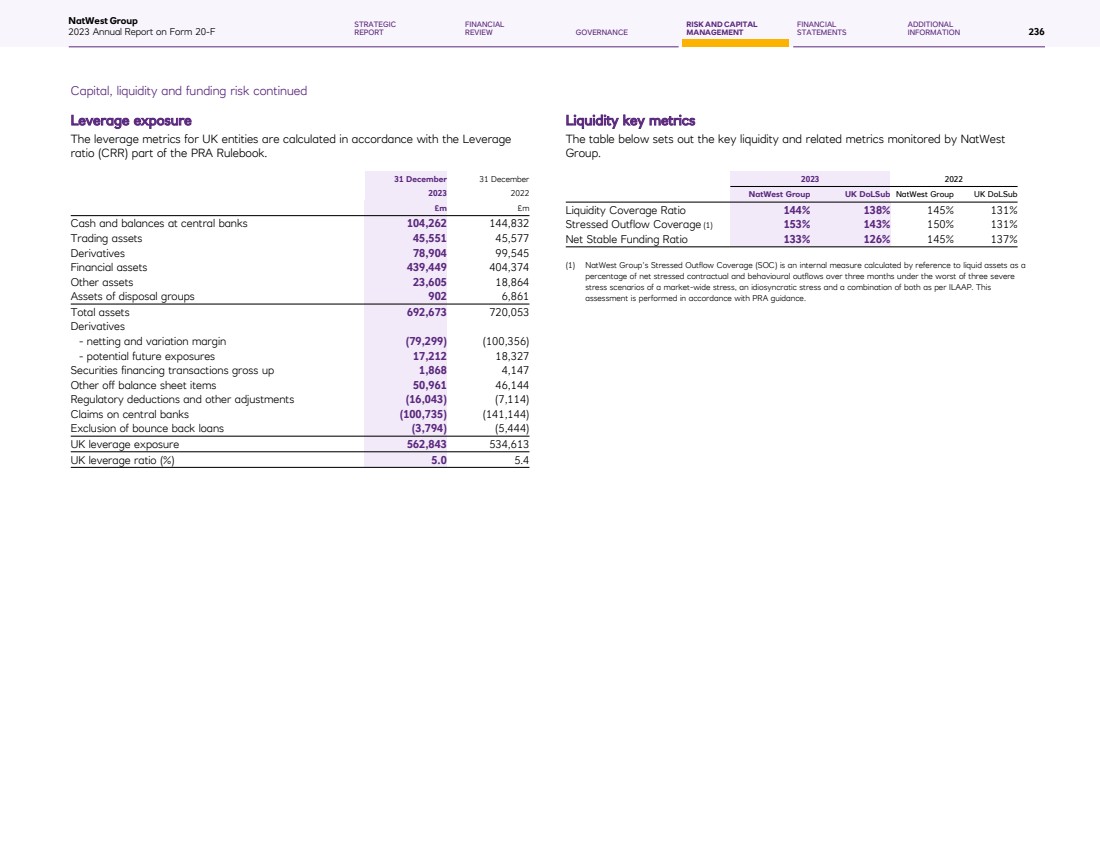Click the Leverage exposure heading
The height and width of the screenshot is (865, 1100).
point(131,121)
